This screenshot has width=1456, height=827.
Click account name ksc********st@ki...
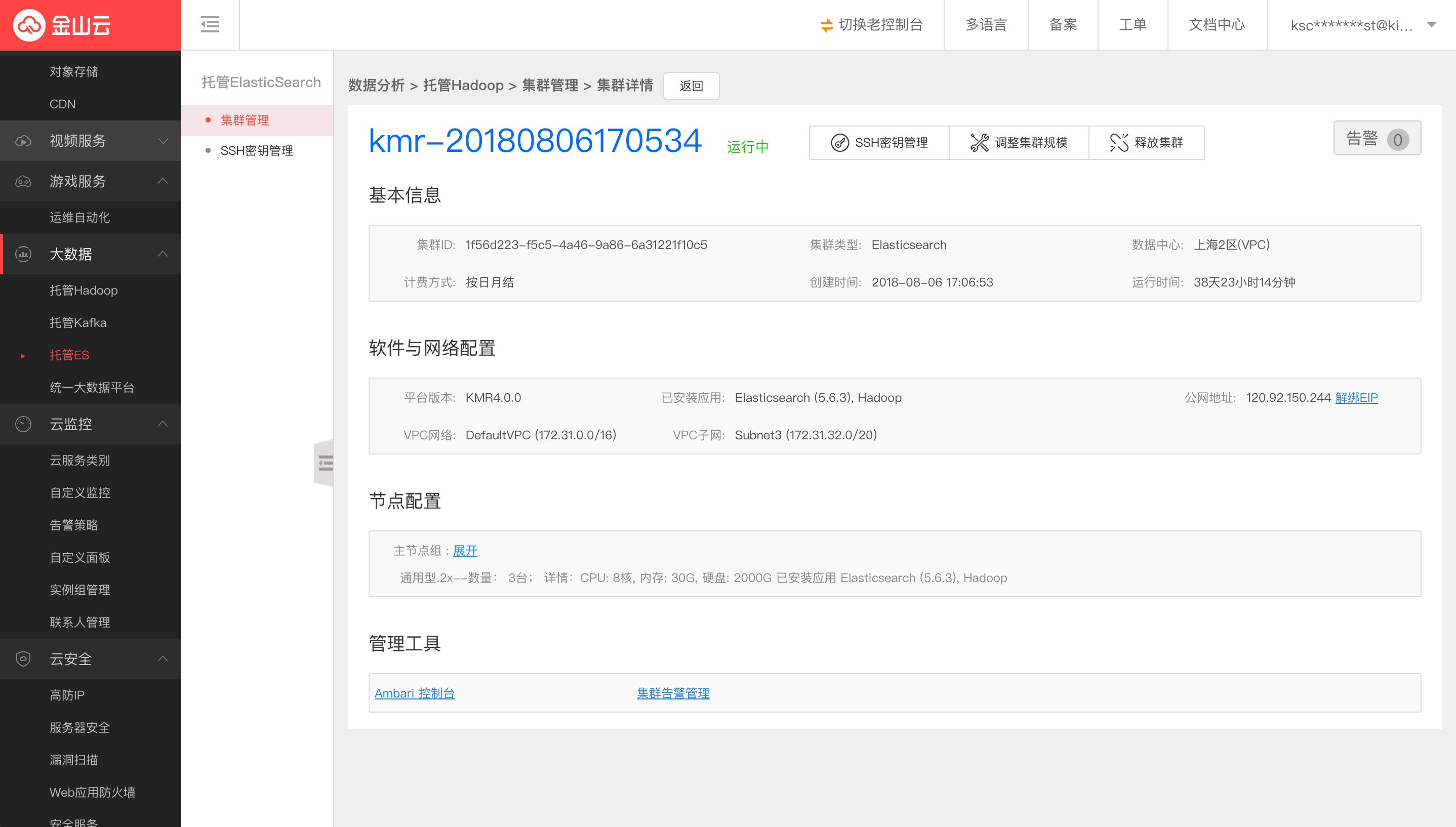click(x=1352, y=26)
